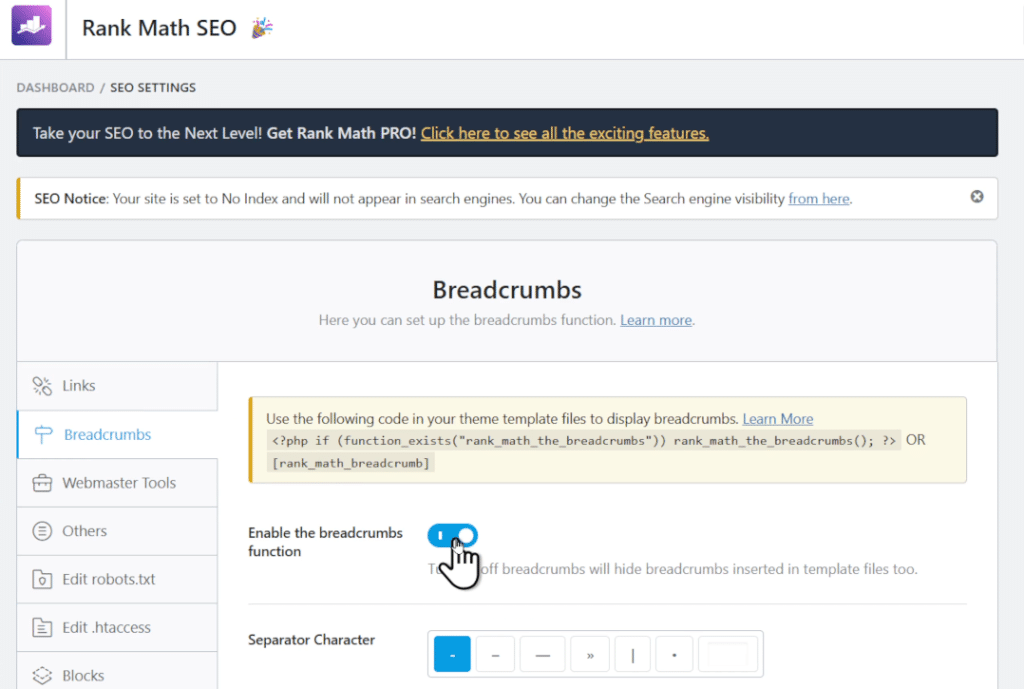
Task: Select the long em-dash separator character
Action: point(542,653)
